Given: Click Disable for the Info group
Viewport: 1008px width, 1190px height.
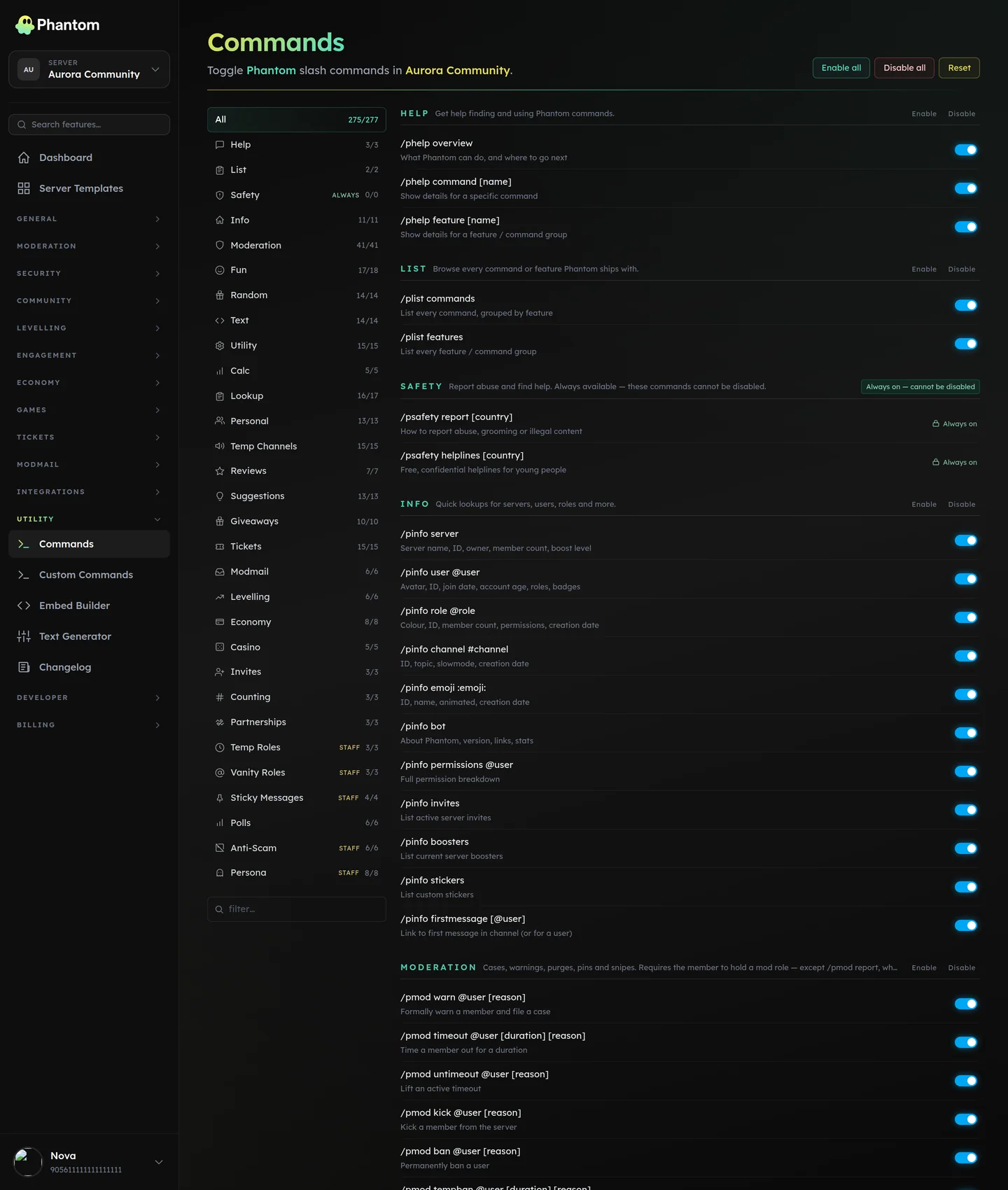Looking at the screenshot, I should click(962, 505).
